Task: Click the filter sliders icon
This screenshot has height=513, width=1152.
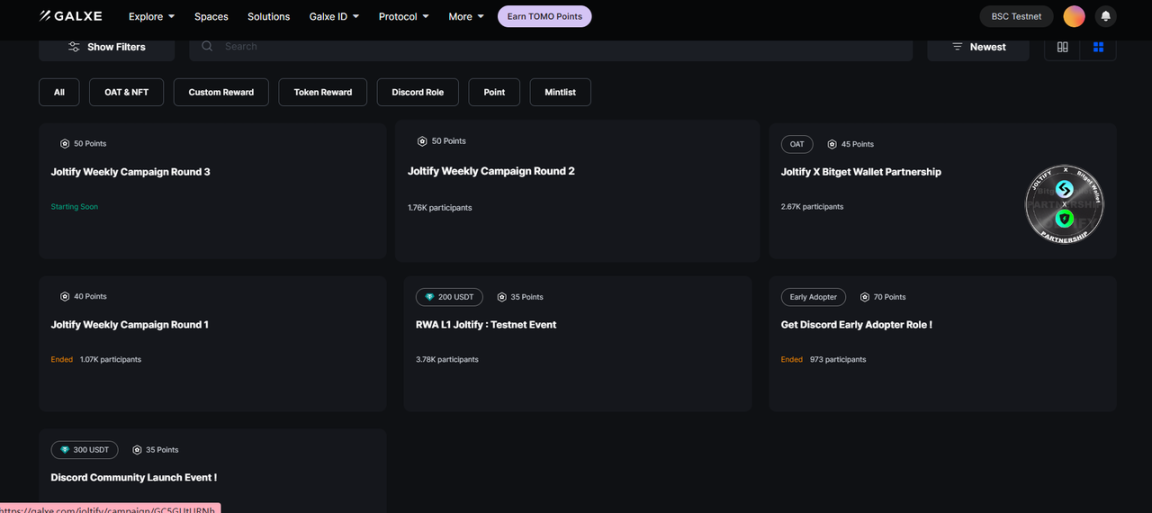Action: [74, 46]
